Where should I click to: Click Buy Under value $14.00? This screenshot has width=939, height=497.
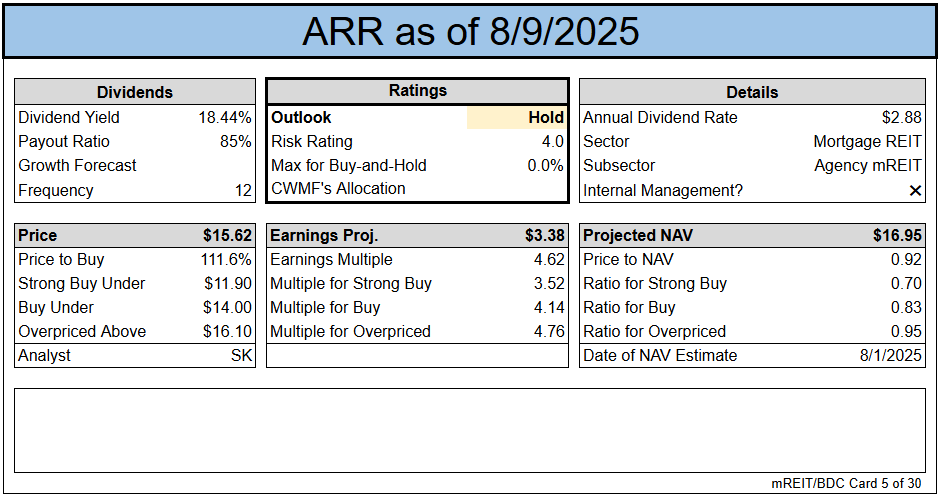pyautogui.click(x=228, y=307)
